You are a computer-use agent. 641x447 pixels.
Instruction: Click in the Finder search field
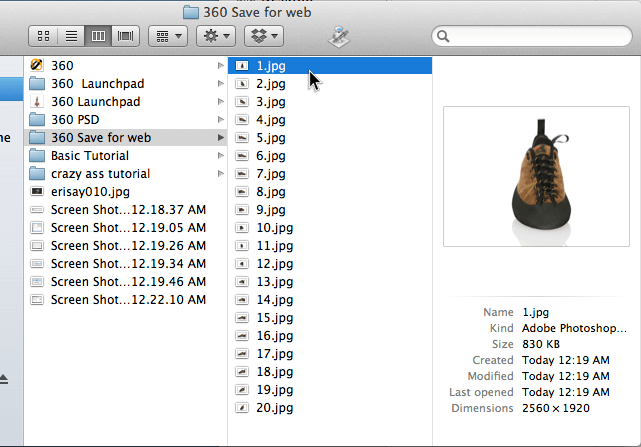(530, 36)
